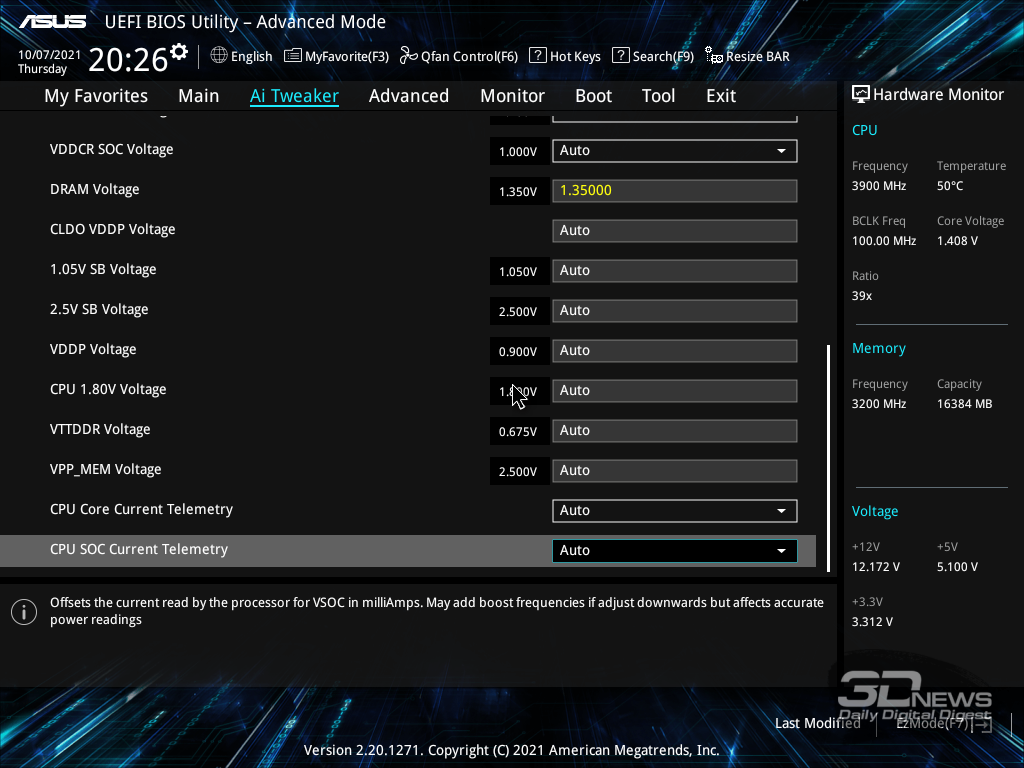Click the 1.000V SOC reading
The image size is (1024, 768).
click(518, 152)
